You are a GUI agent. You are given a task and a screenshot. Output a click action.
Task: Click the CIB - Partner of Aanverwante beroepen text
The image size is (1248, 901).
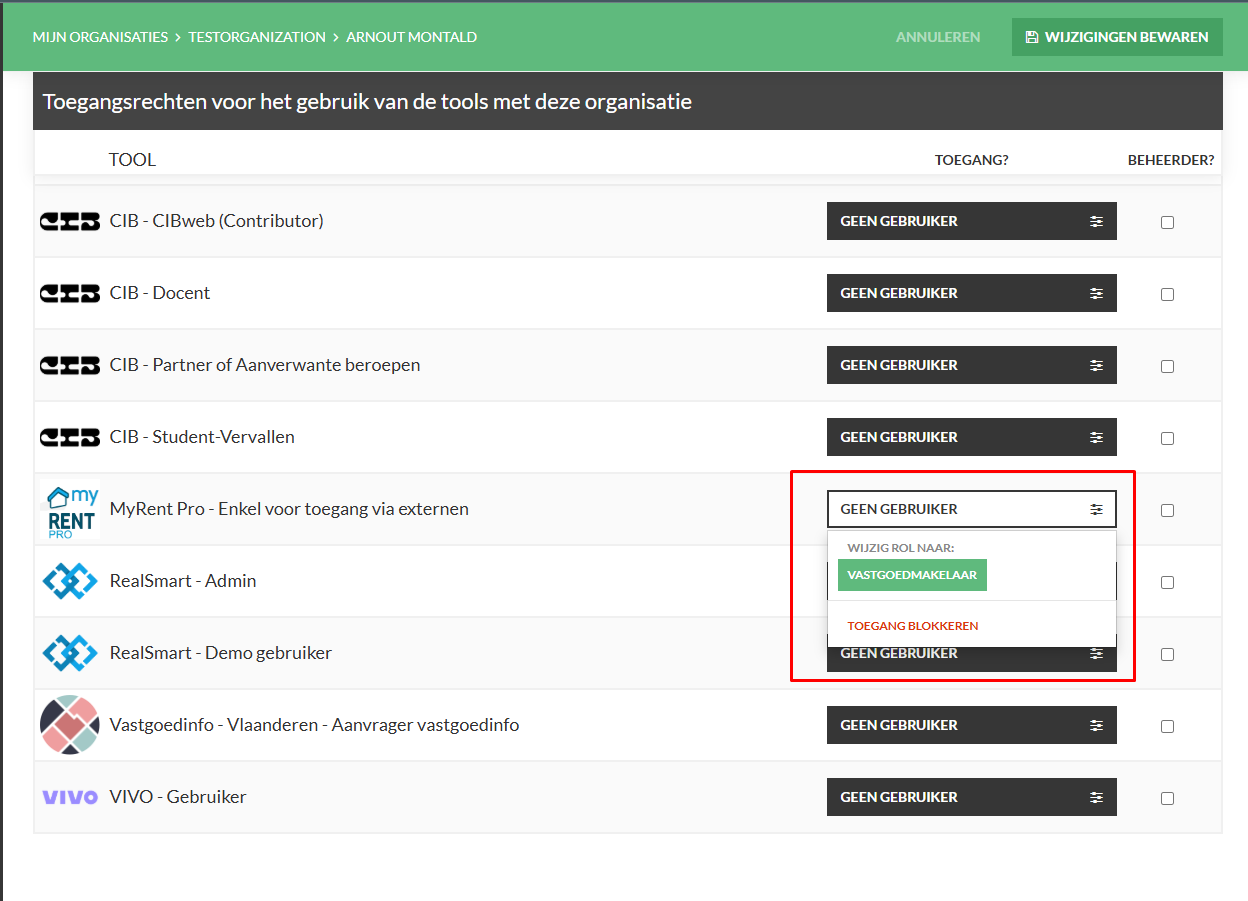pos(265,365)
